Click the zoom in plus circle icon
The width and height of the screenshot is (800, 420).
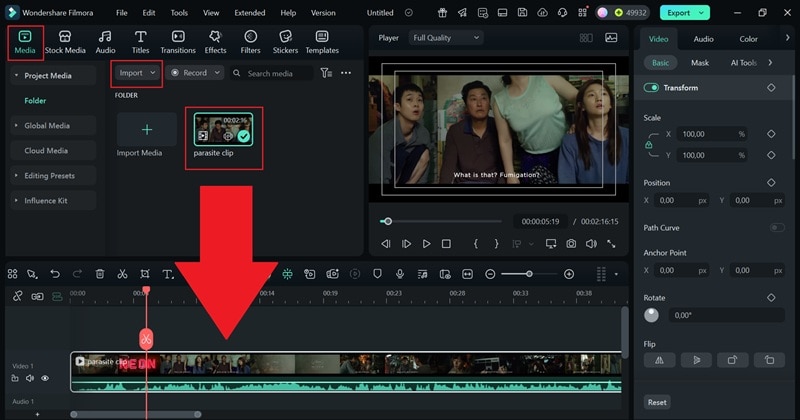[569, 274]
